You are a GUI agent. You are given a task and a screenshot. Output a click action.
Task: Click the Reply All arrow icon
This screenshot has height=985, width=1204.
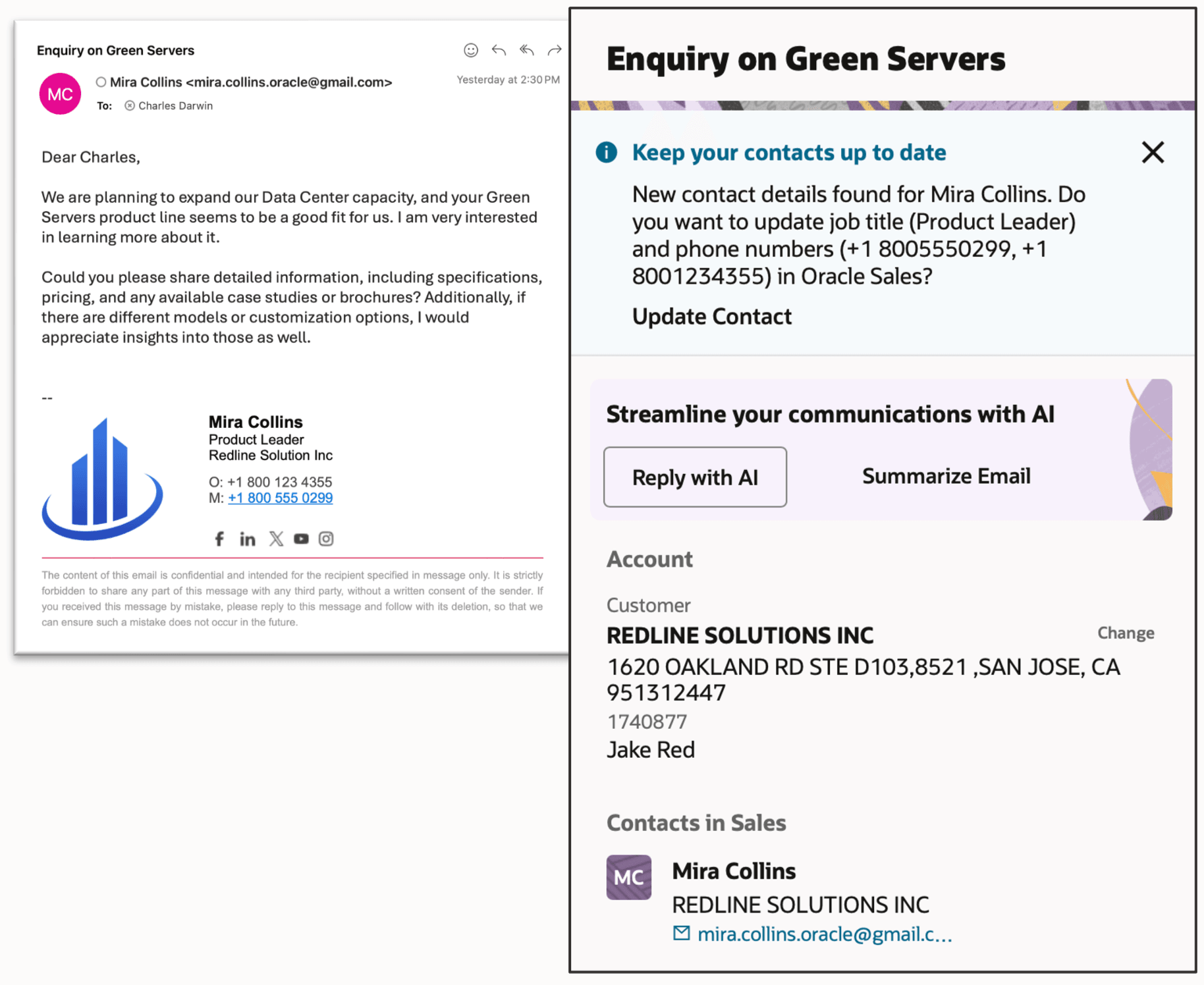526,50
